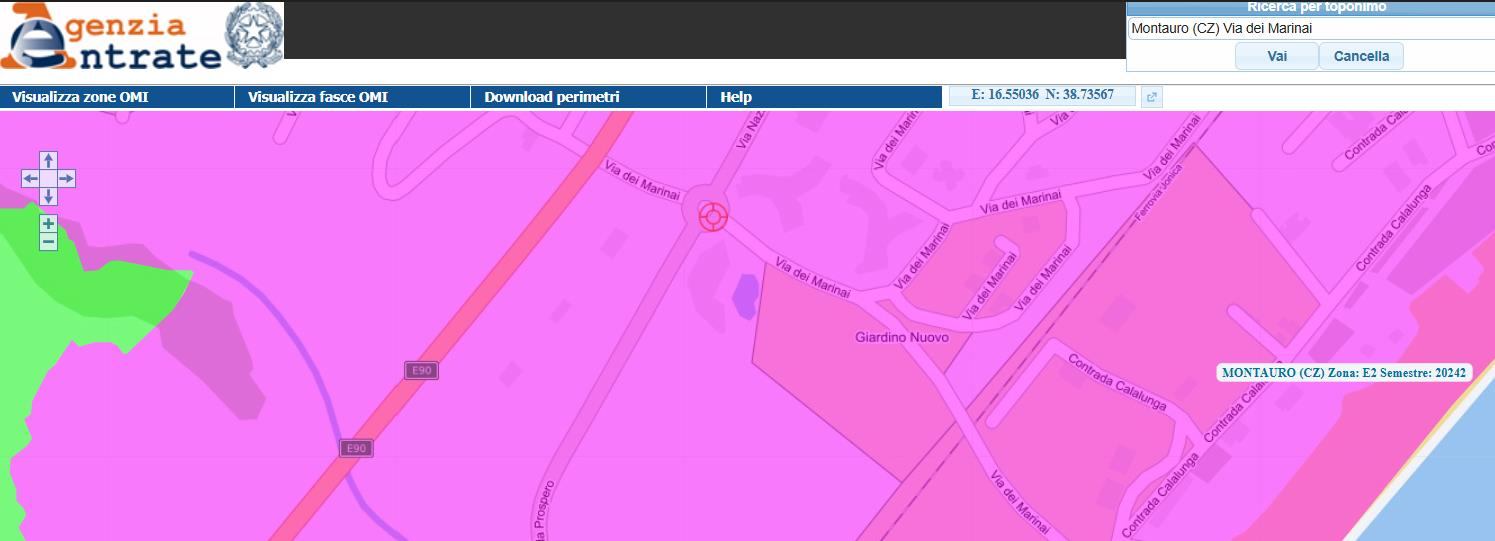Click the Italian Republic emblem
This screenshot has height=541, width=1495.
(x=254, y=36)
